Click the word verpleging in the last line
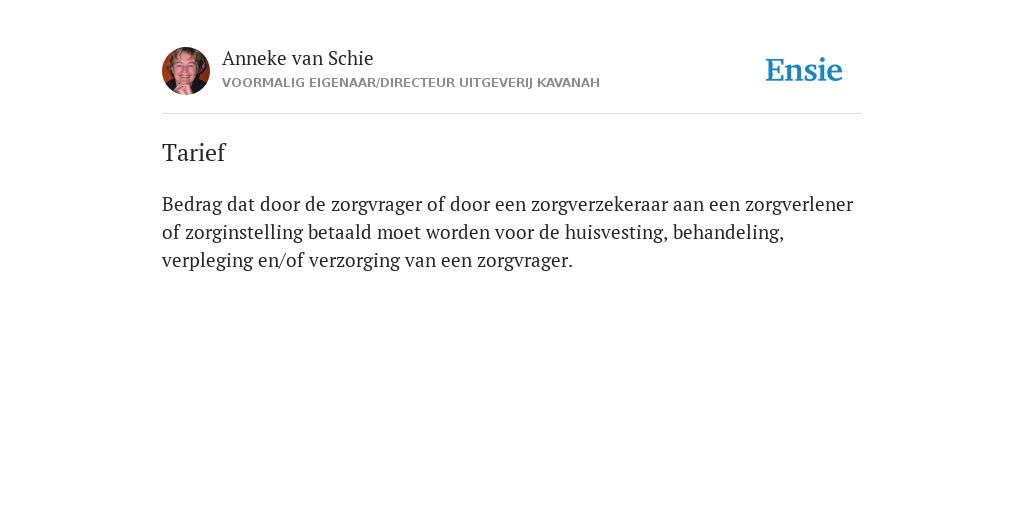The image size is (1024, 512). click(206, 261)
